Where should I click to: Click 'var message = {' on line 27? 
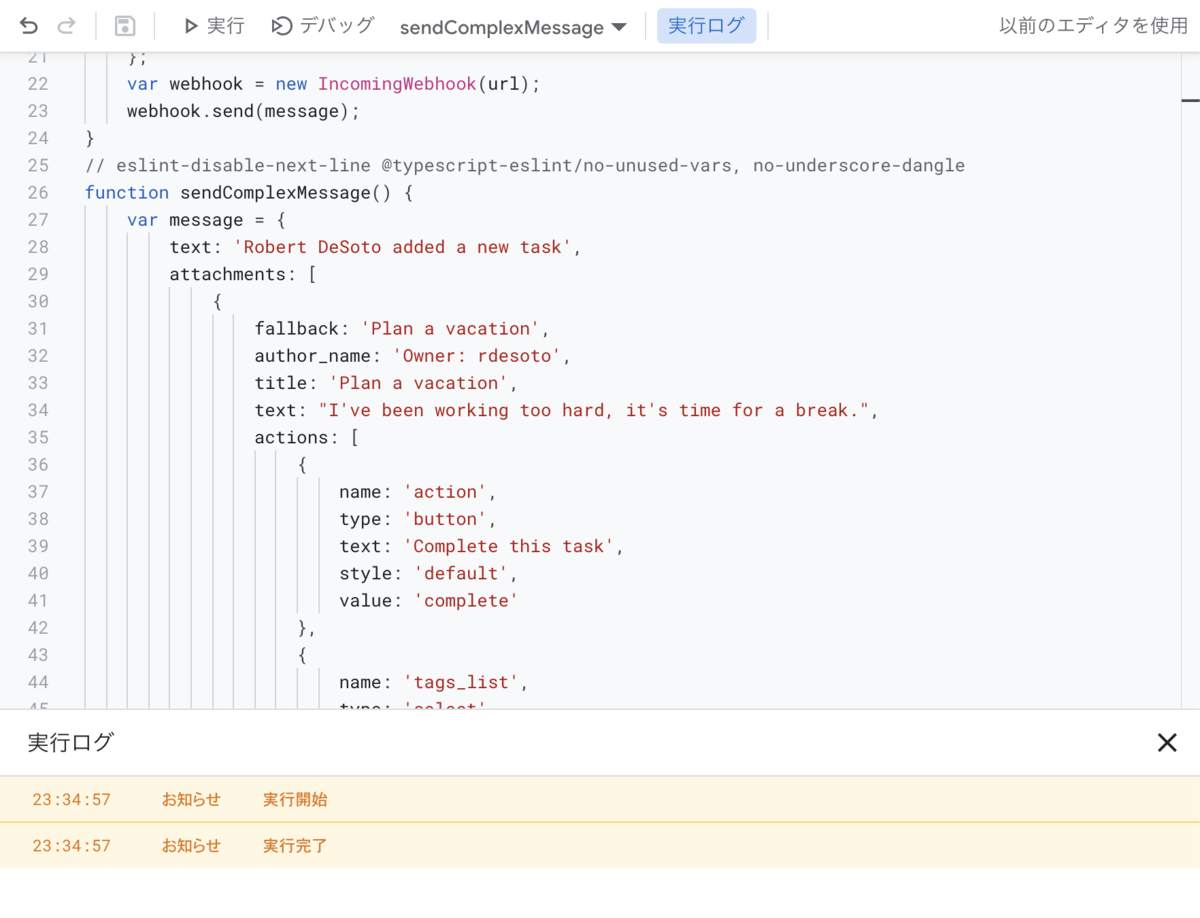point(206,220)
